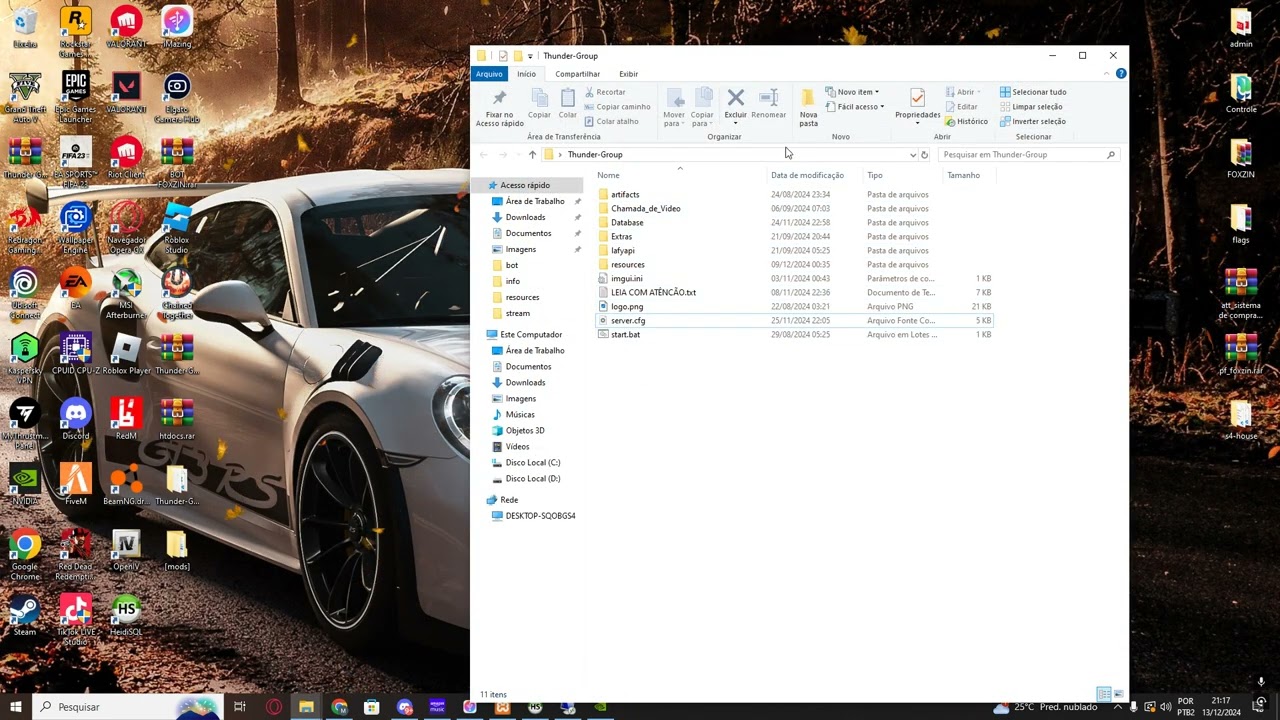This screenshot has width=1280, height=720.
Task: Open the taskbar volume speaker icon
Action: [1168, 707]
